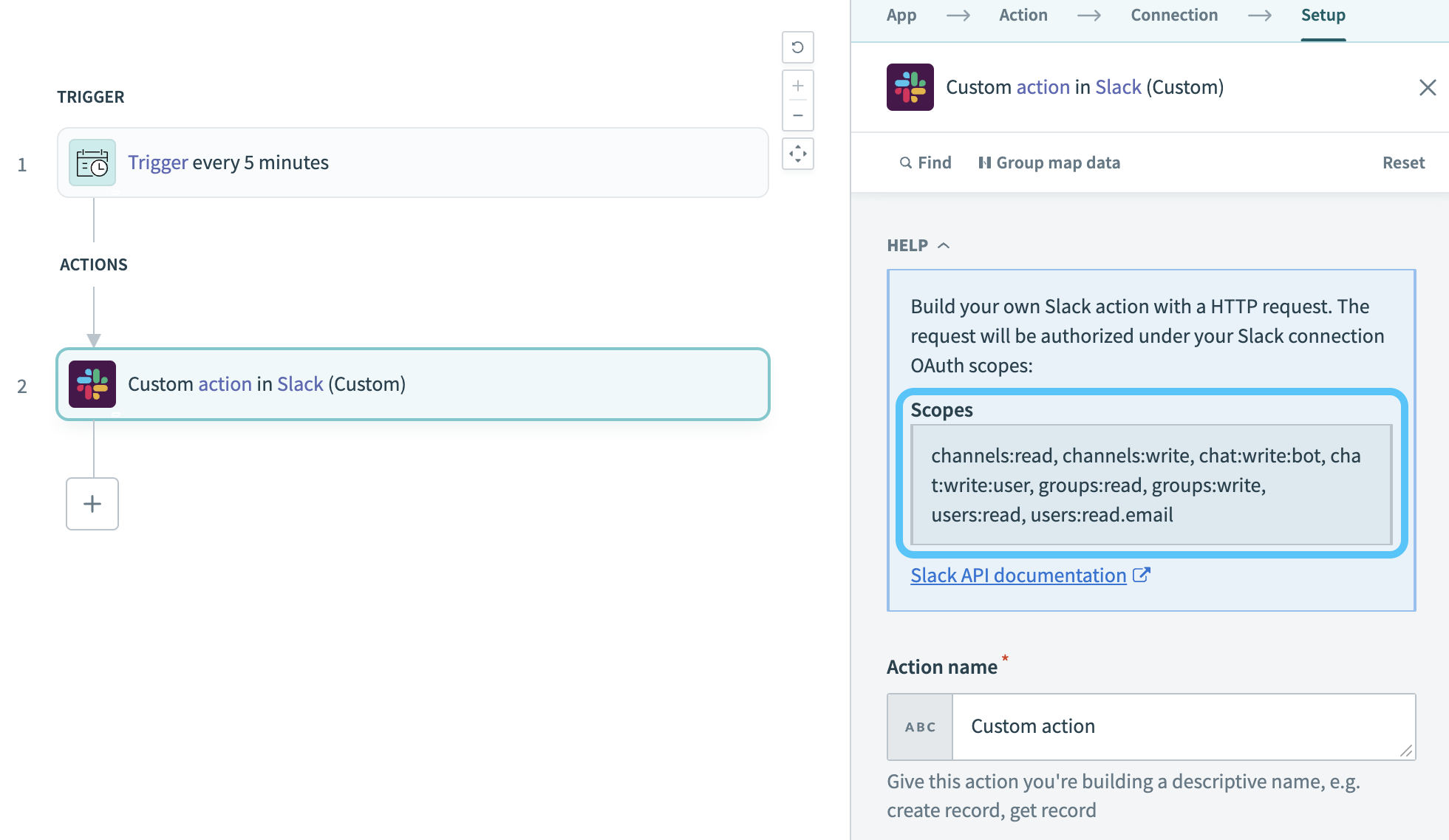Zoom in using the plus magnifier icon

797,84
